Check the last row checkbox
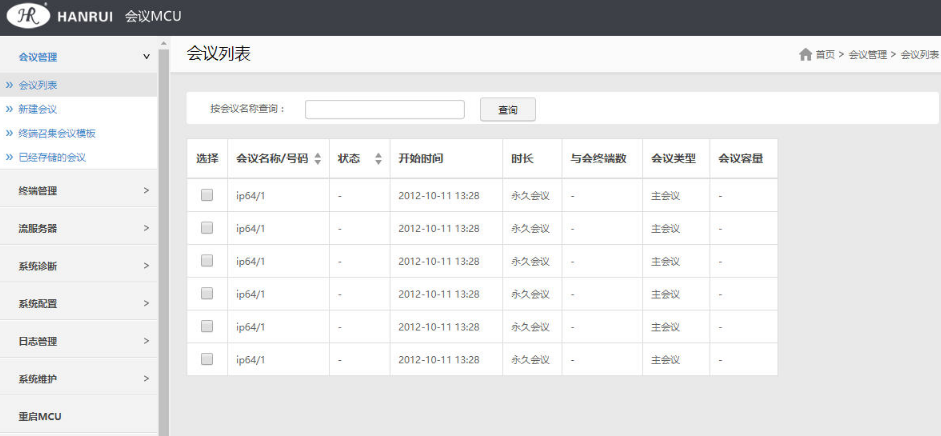 [x=207, y=359]
